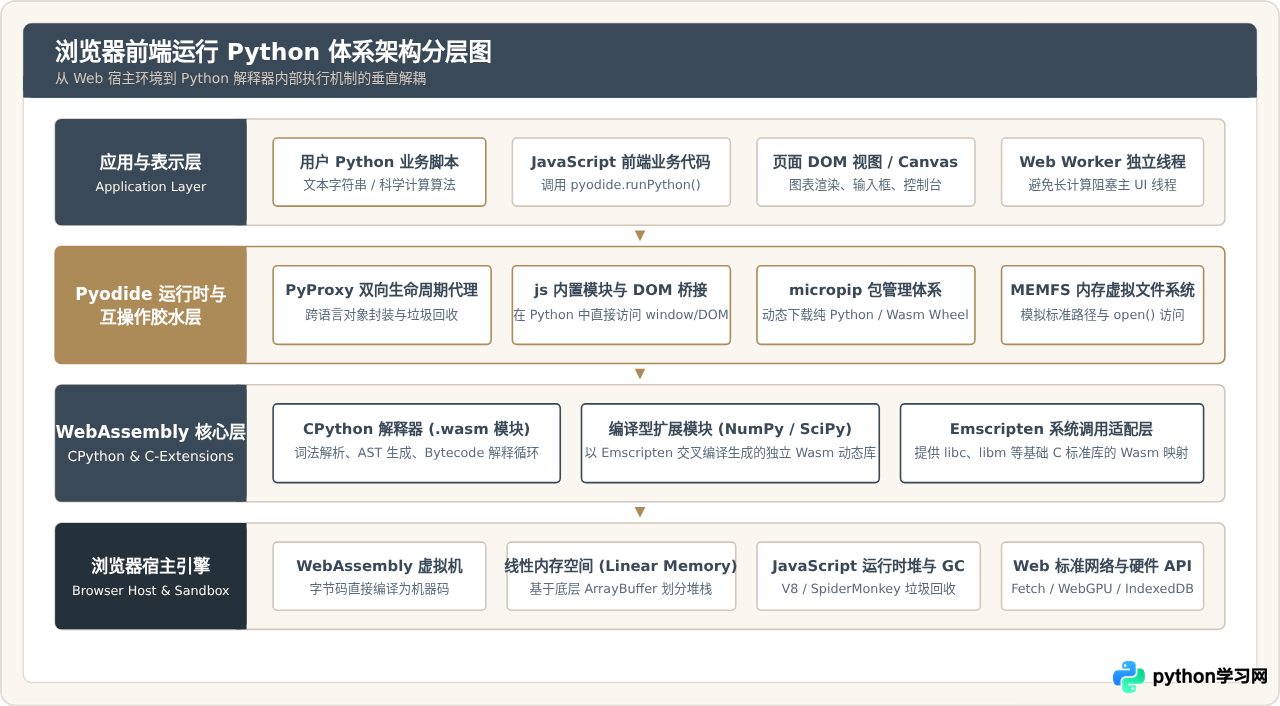Click the micropip 包管理体系 card

coord(866,305)
